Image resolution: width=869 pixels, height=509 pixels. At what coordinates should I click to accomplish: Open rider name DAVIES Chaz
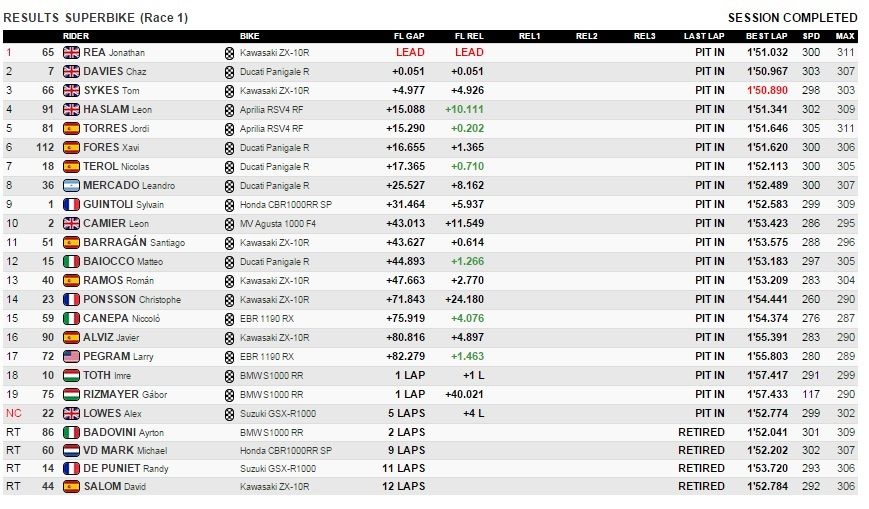115,72
